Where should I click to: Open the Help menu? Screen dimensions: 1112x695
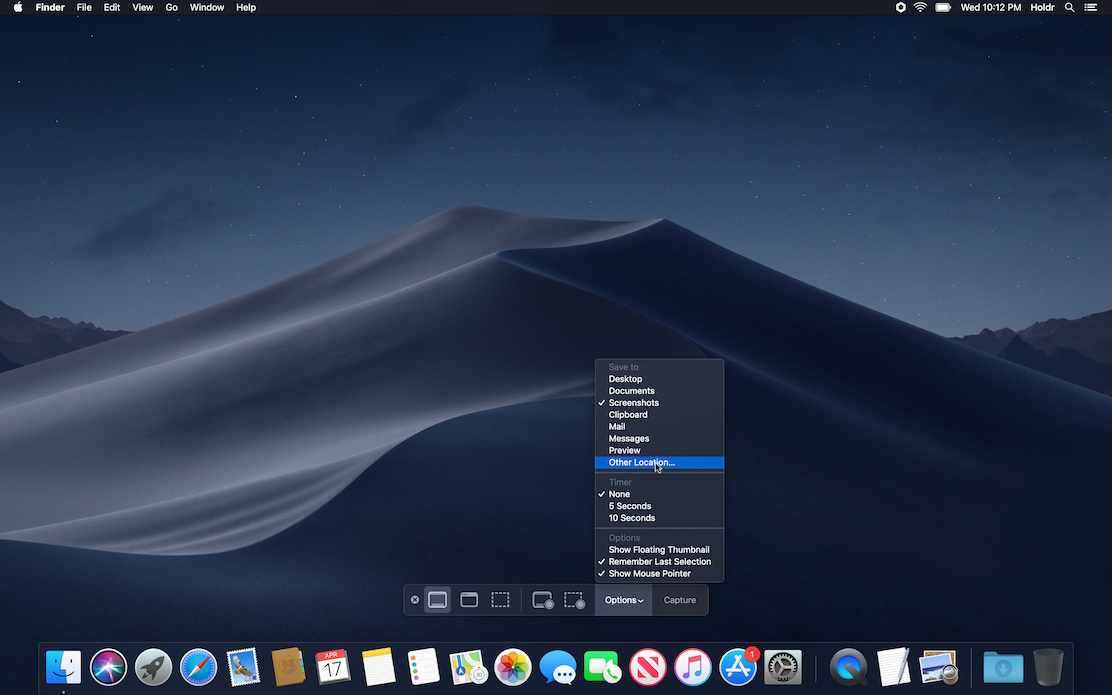click(x=246, y=7)
